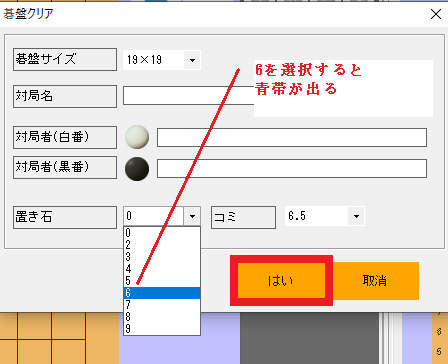Choose 3 in the 置き石 list
This screenshot has width=448, height=364.
click(x=162, y=257)
